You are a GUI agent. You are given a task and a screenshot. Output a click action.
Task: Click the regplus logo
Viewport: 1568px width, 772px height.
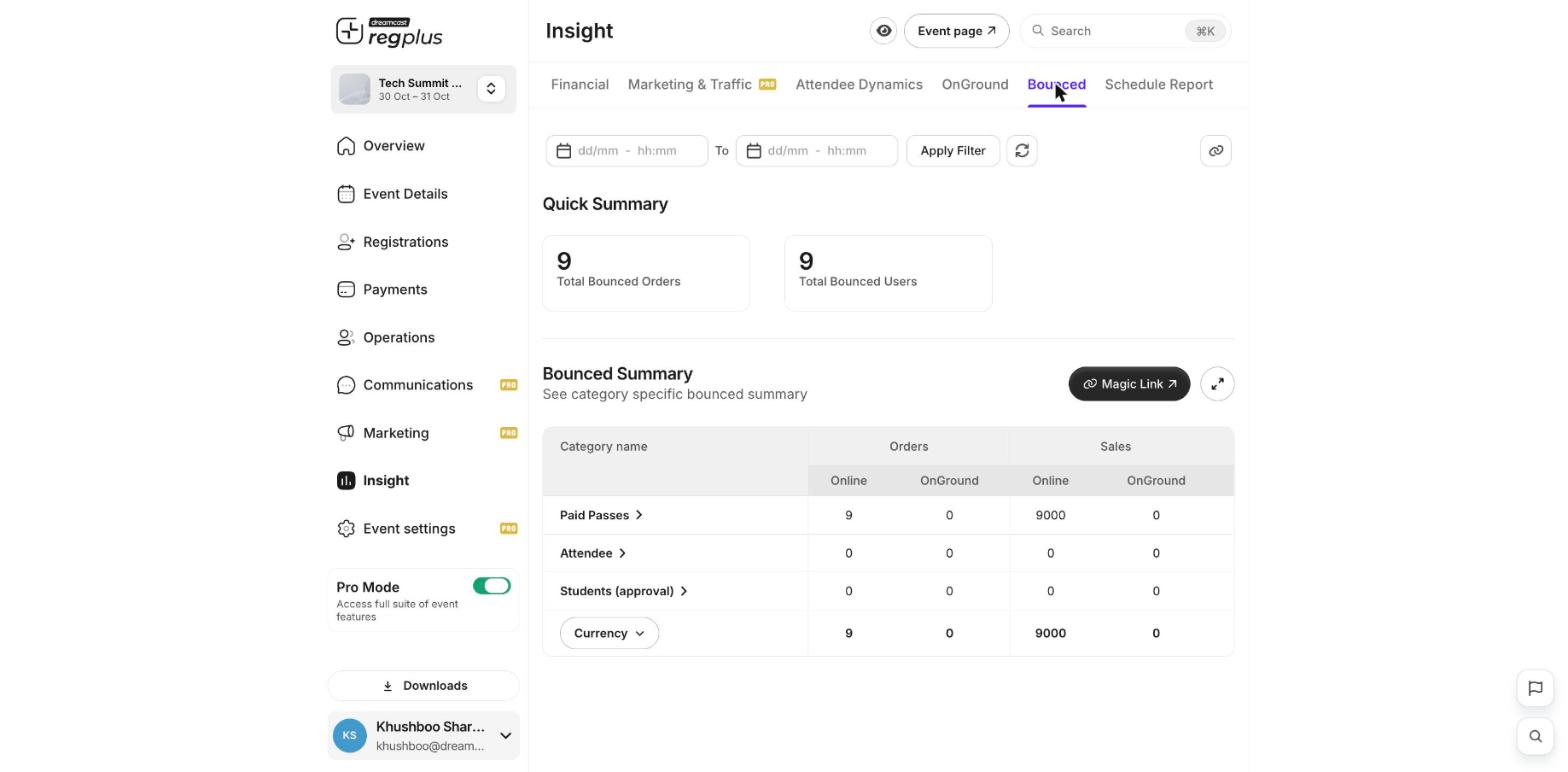pos(389,32)
